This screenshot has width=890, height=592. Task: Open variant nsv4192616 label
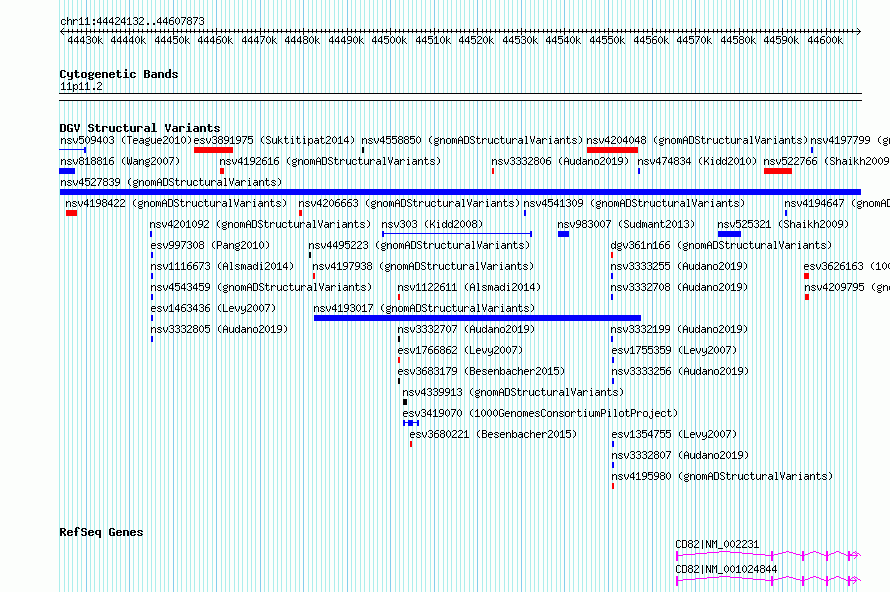click(330, 161)
